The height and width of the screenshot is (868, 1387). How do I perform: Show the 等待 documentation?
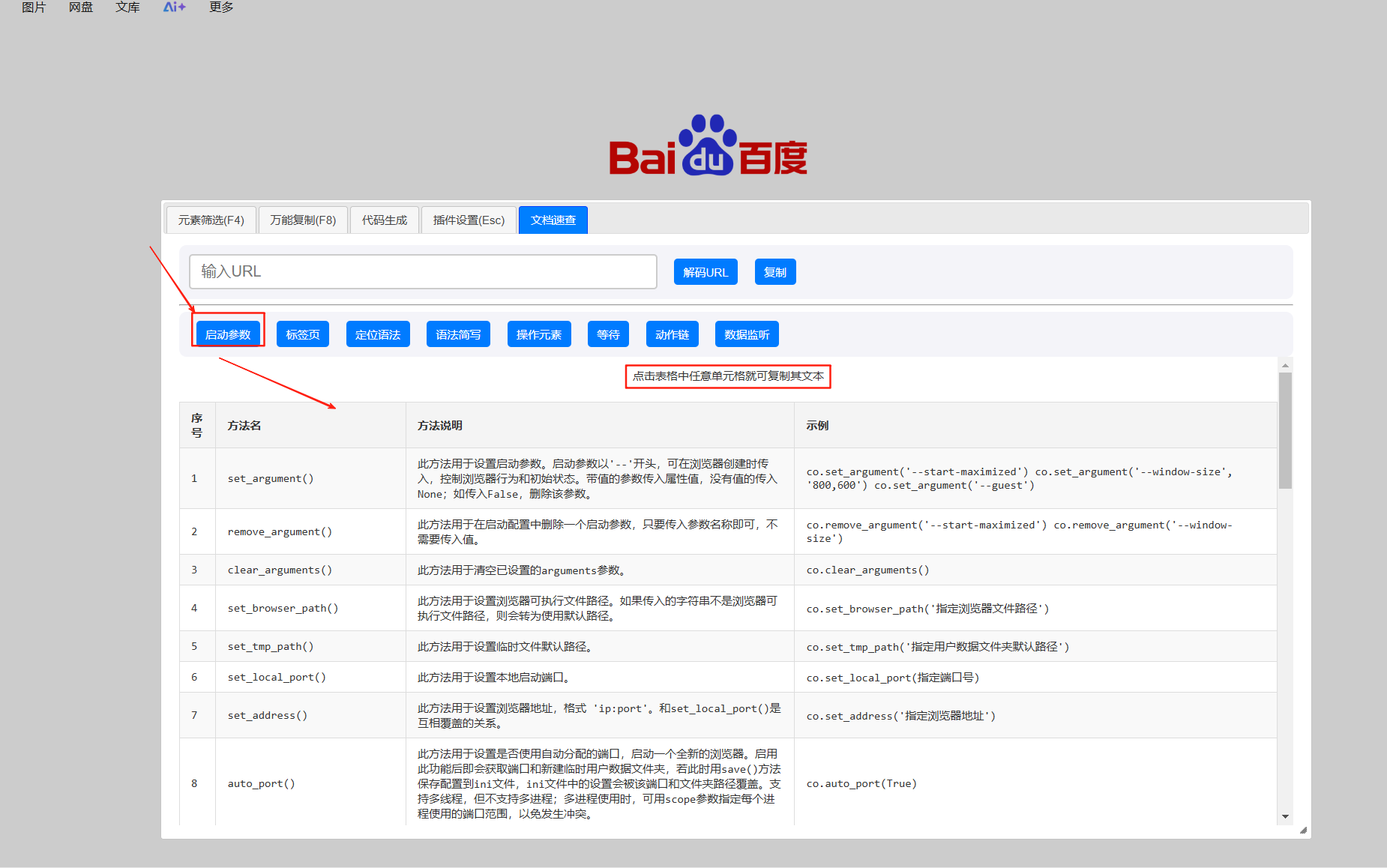608,334
